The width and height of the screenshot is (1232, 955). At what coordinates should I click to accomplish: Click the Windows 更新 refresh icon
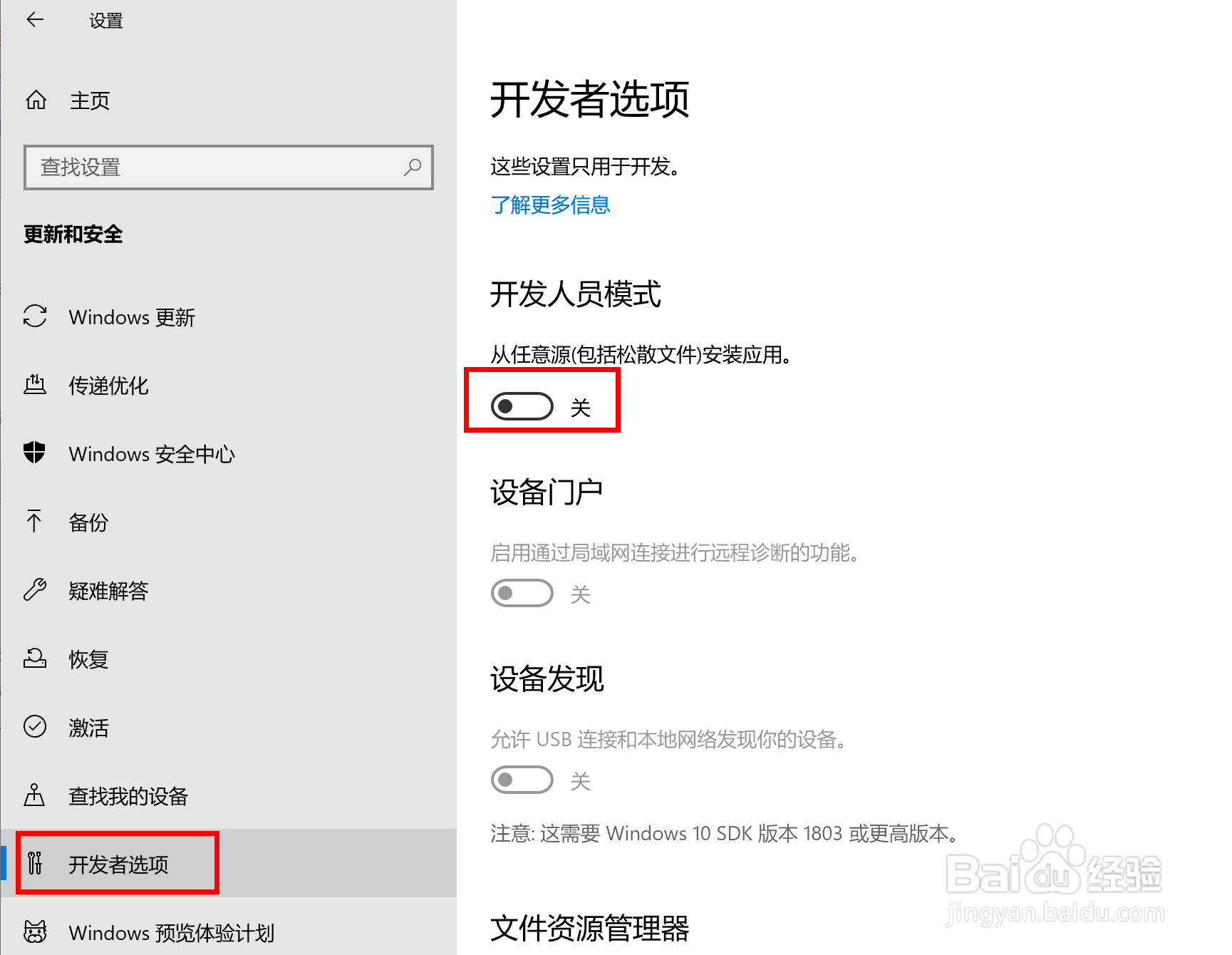(35, 316)
